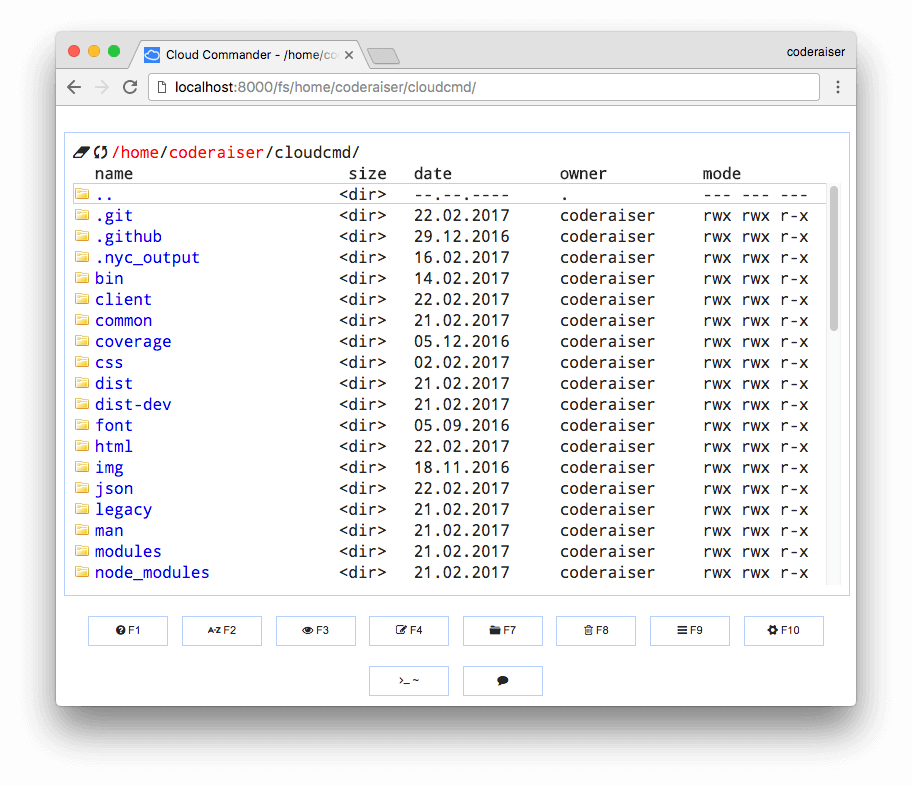Open the F3 view eye button
Screen dimensions: 912x786
click(315, 631)
